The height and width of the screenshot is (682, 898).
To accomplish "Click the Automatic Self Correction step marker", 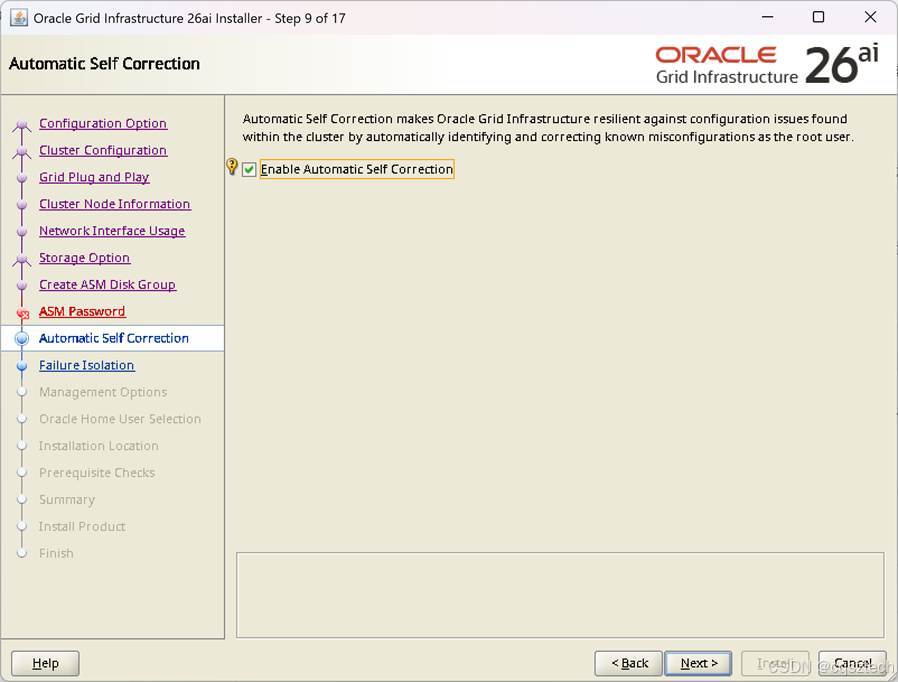I will point(22,338).
